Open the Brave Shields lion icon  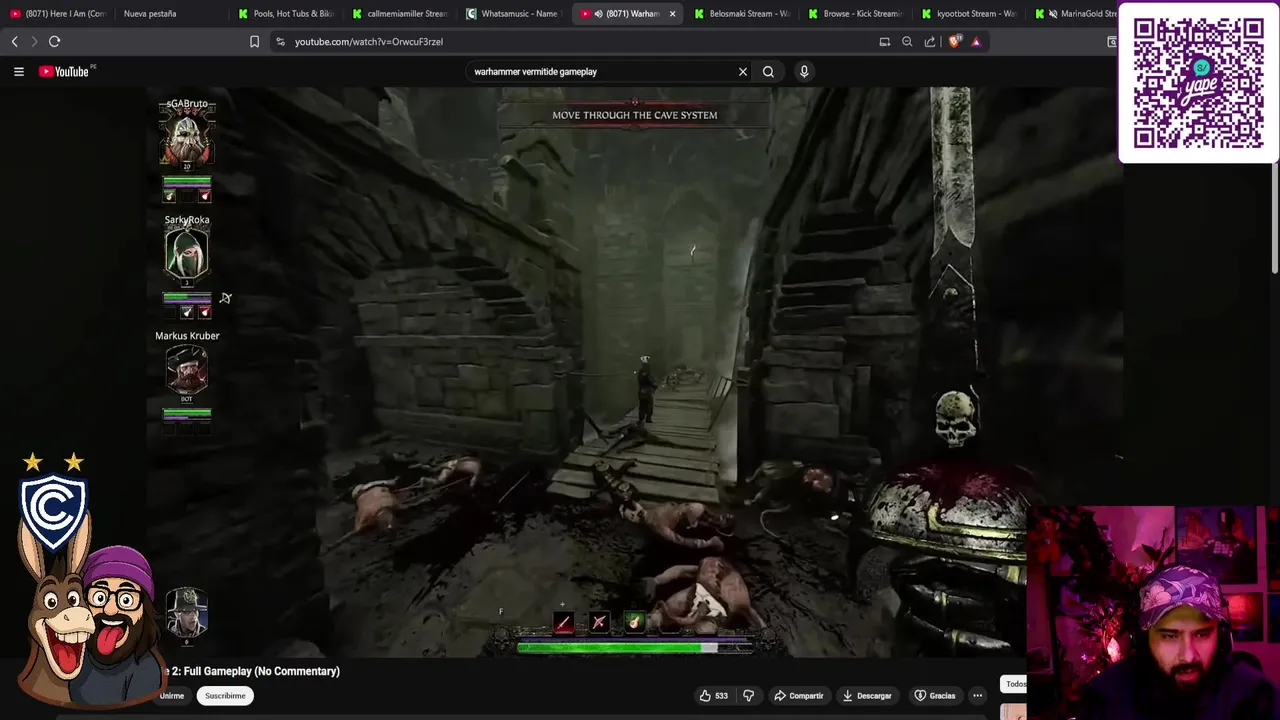click(x=954, y=41)
